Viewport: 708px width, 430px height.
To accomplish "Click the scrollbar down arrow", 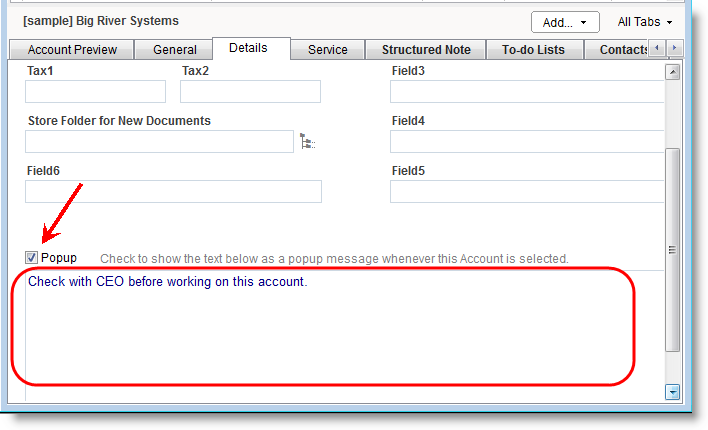I will 673,392.
